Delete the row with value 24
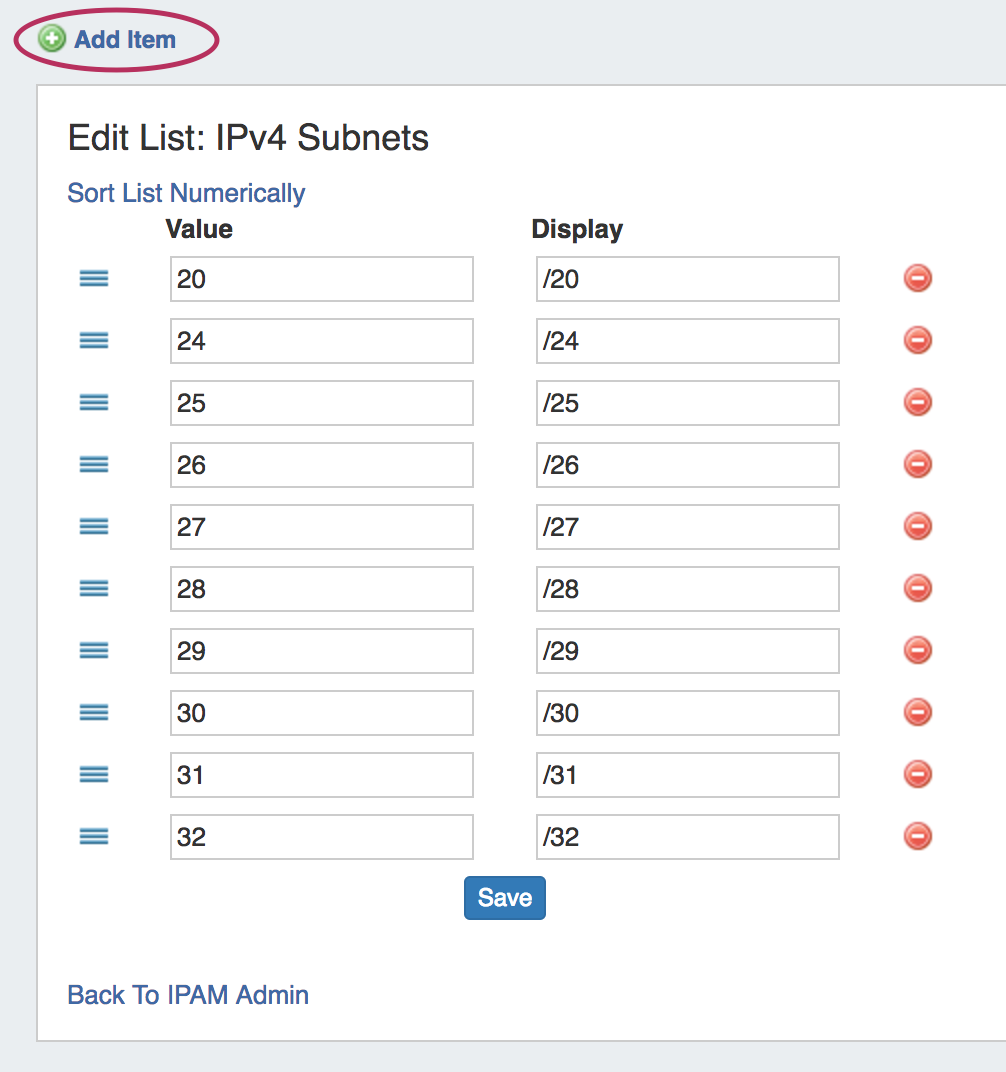The height and width of the screenshot is (1072, 1006). tap(917, 340)
